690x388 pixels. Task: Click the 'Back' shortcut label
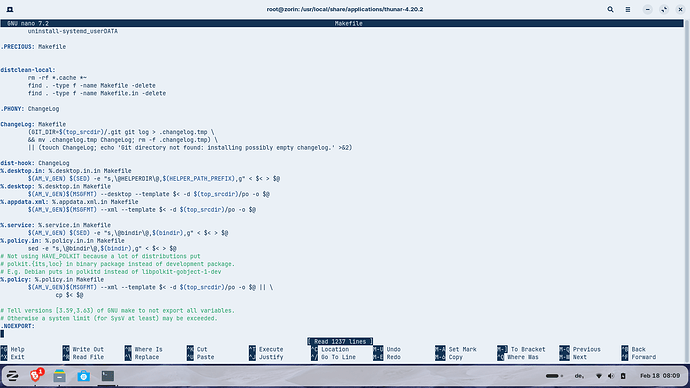point(639,349)
